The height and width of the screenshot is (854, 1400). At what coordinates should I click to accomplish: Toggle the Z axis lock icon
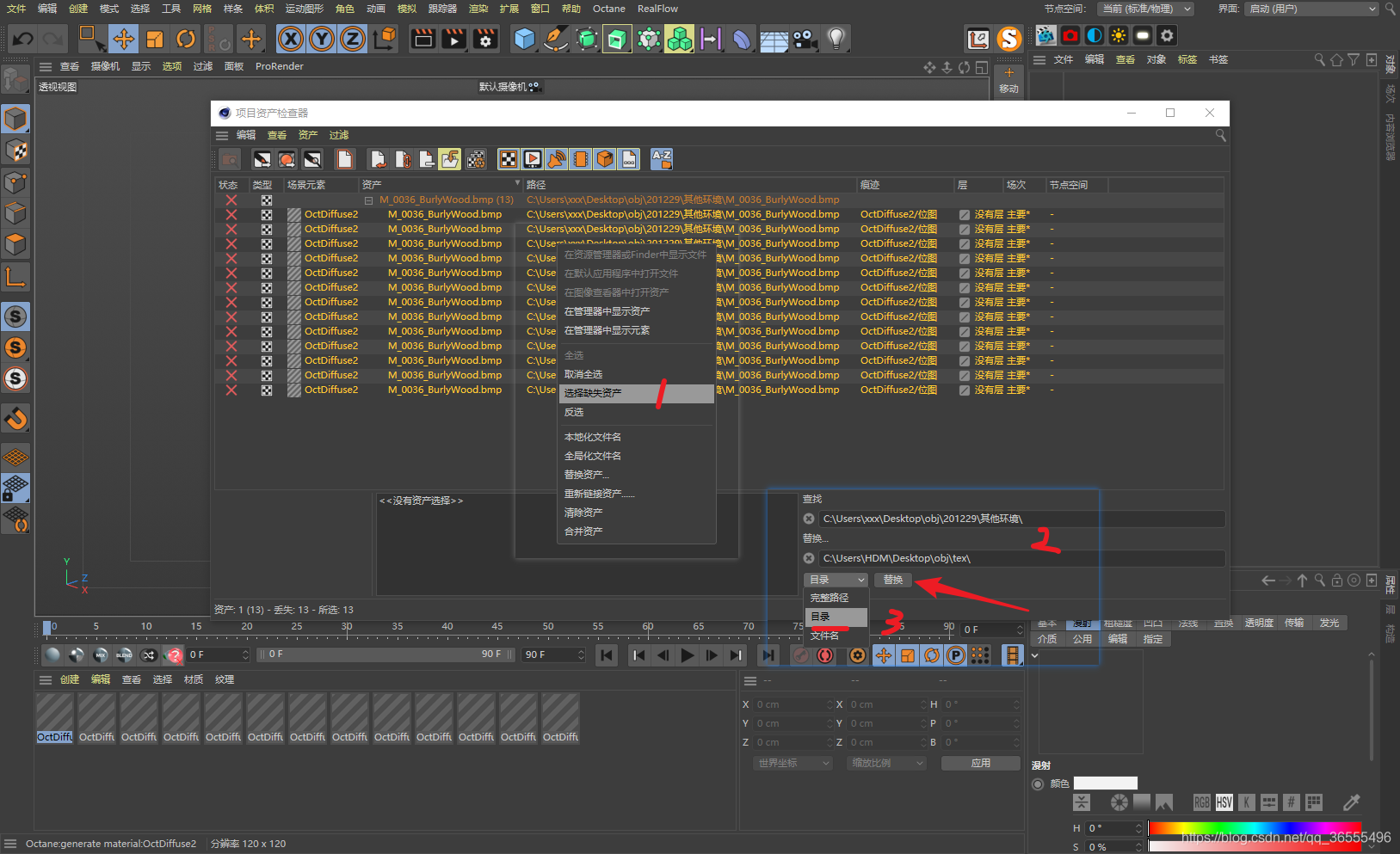[x=353, y=39]
